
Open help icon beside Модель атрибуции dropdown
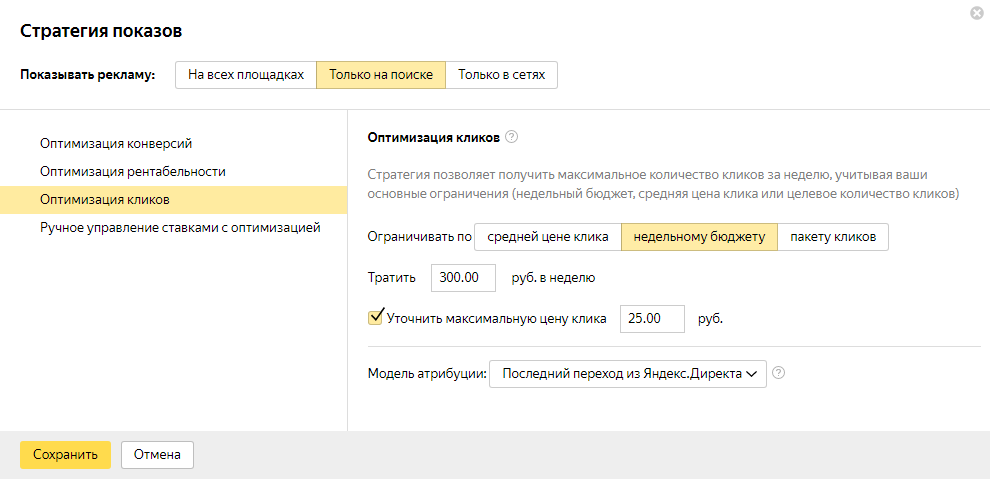(x=779, y=373)
